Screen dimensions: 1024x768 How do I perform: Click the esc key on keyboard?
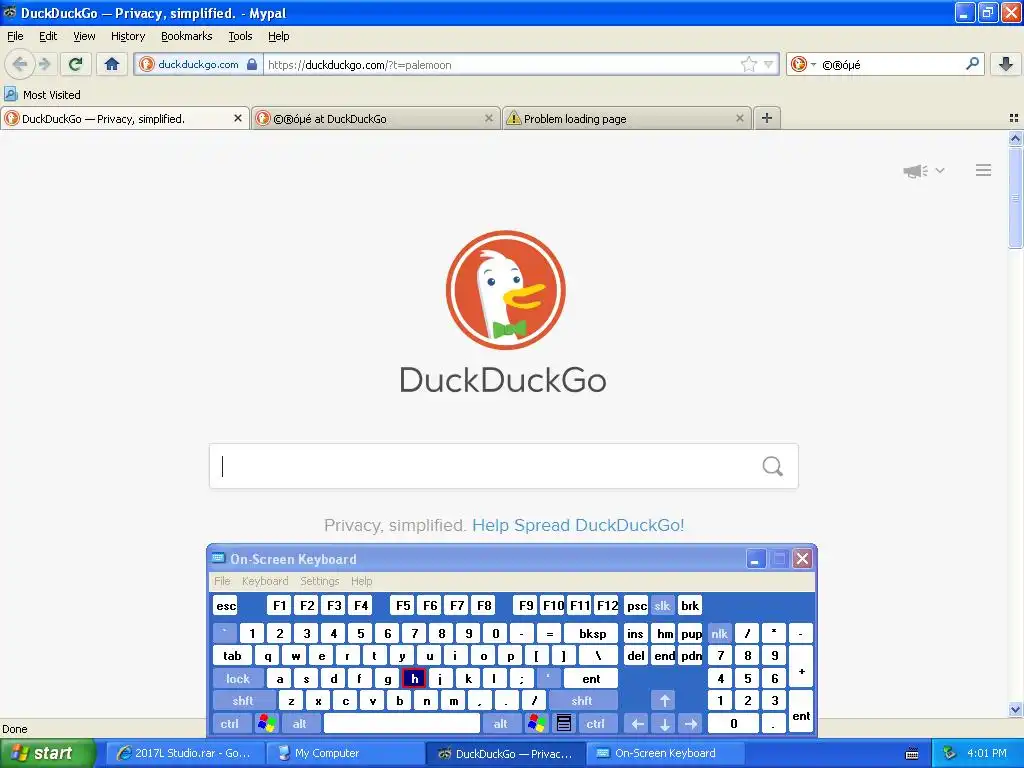(x=225, y=605)
